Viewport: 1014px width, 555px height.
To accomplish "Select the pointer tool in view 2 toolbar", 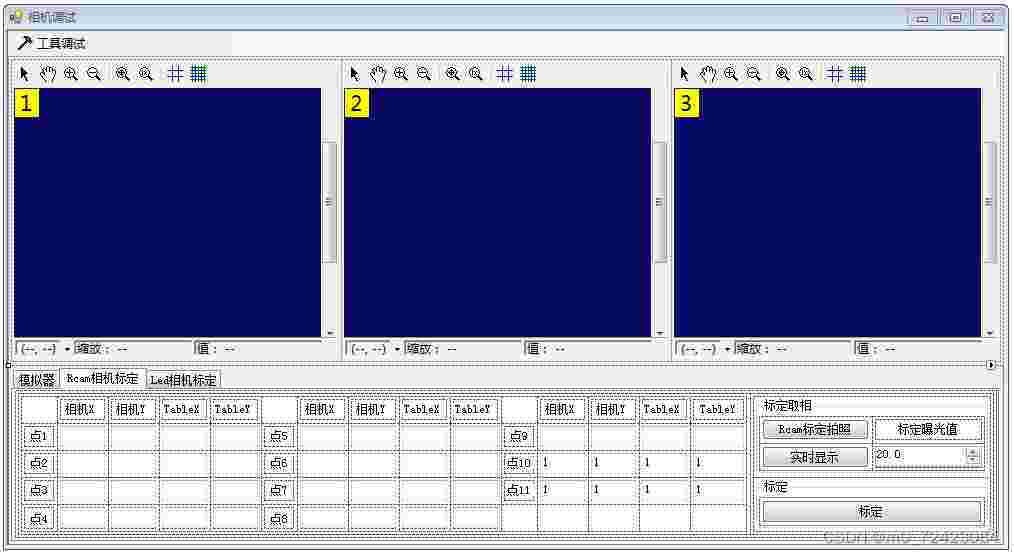I will click(x=354, y=74).
